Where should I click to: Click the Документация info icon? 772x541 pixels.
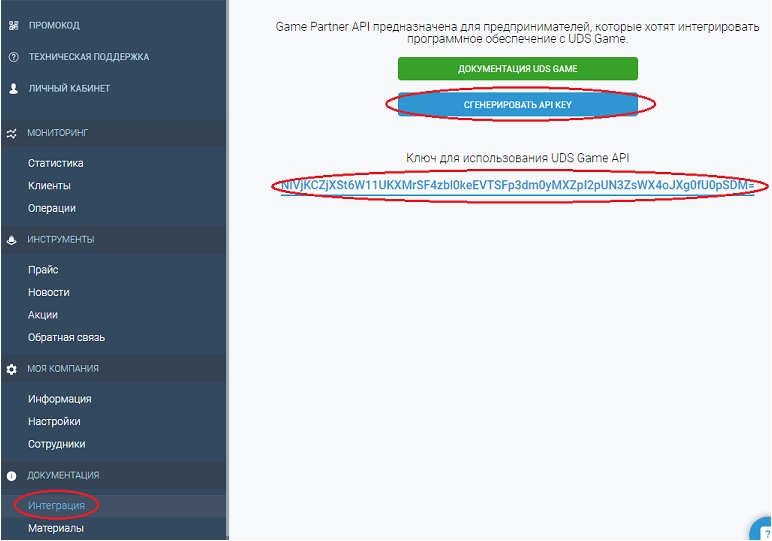click(x=12, y=476)
